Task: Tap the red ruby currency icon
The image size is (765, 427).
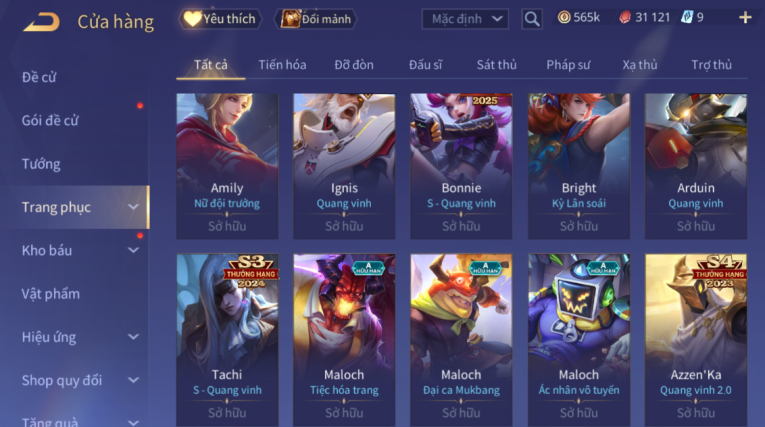Action: click(x=625, y=18)
